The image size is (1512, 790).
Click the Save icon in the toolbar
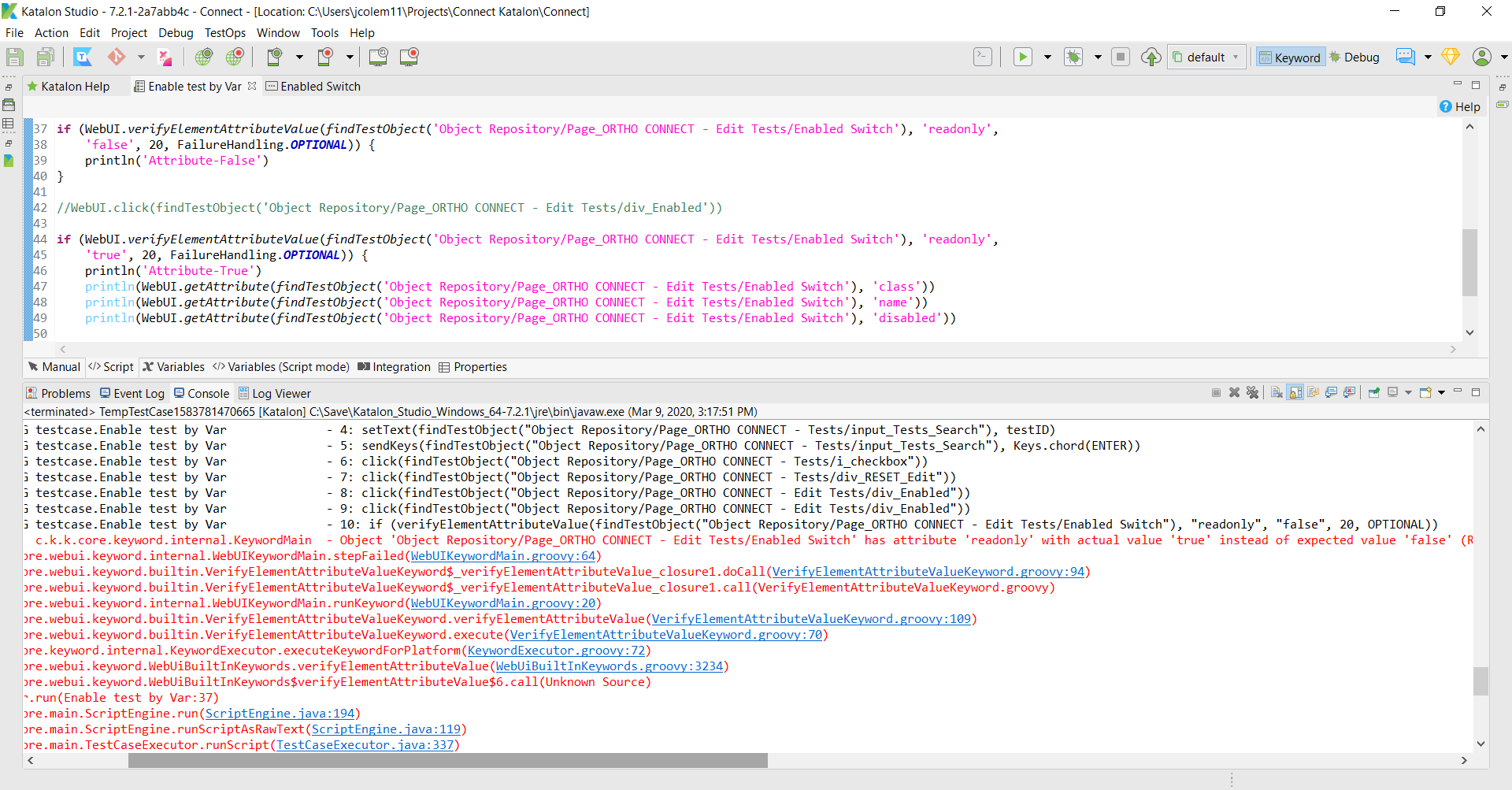click(15, 57)
